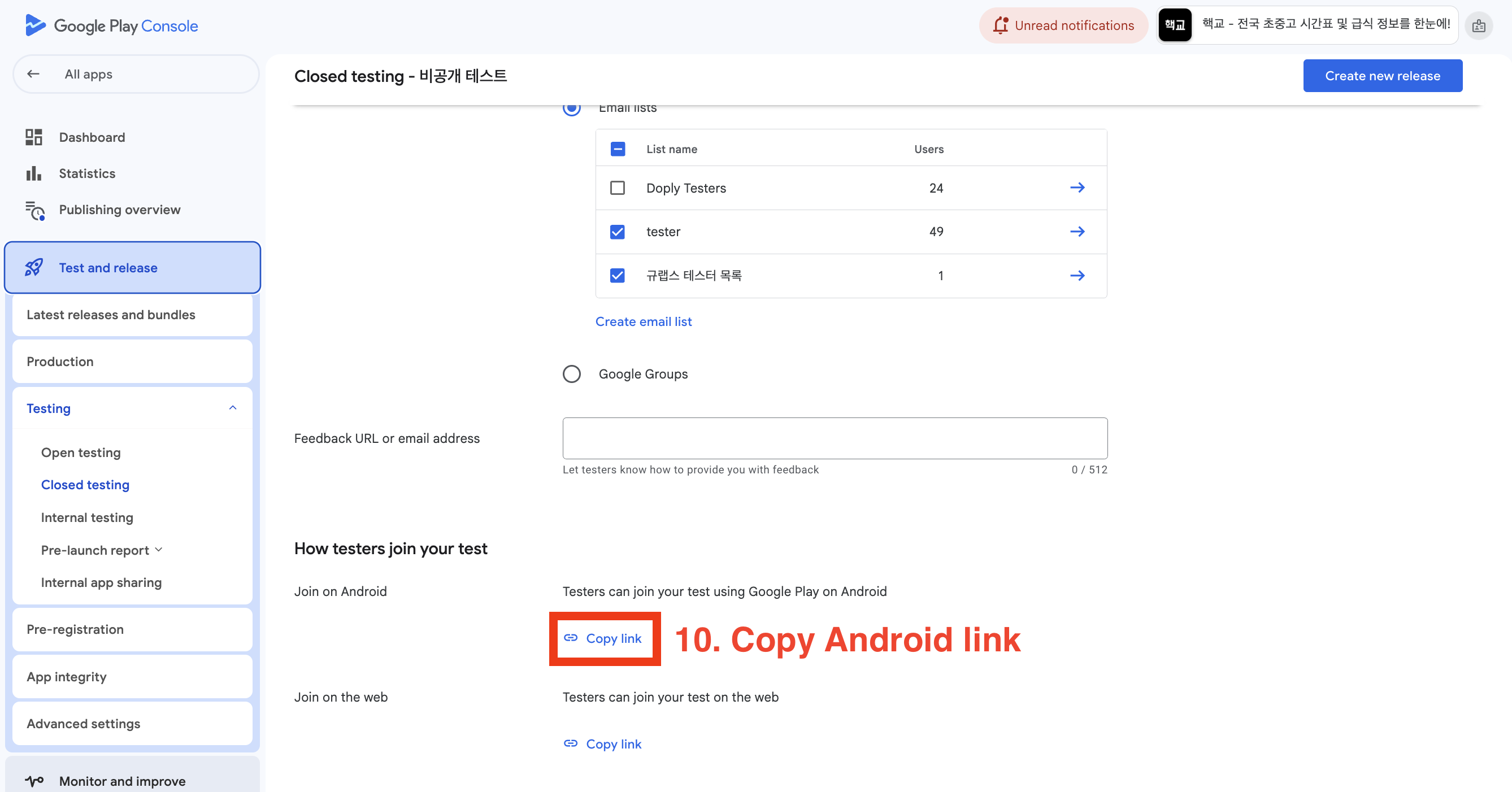Click the account avatar icon at top right

tap(1479, 26)
